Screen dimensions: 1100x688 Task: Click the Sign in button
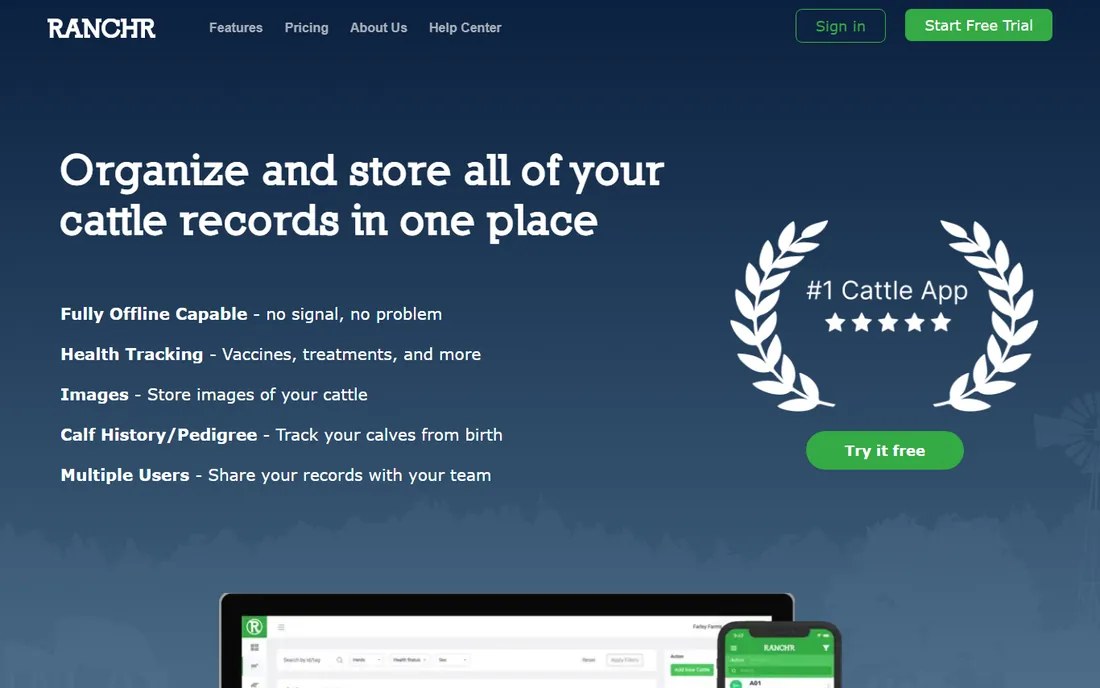coord(840,26)
